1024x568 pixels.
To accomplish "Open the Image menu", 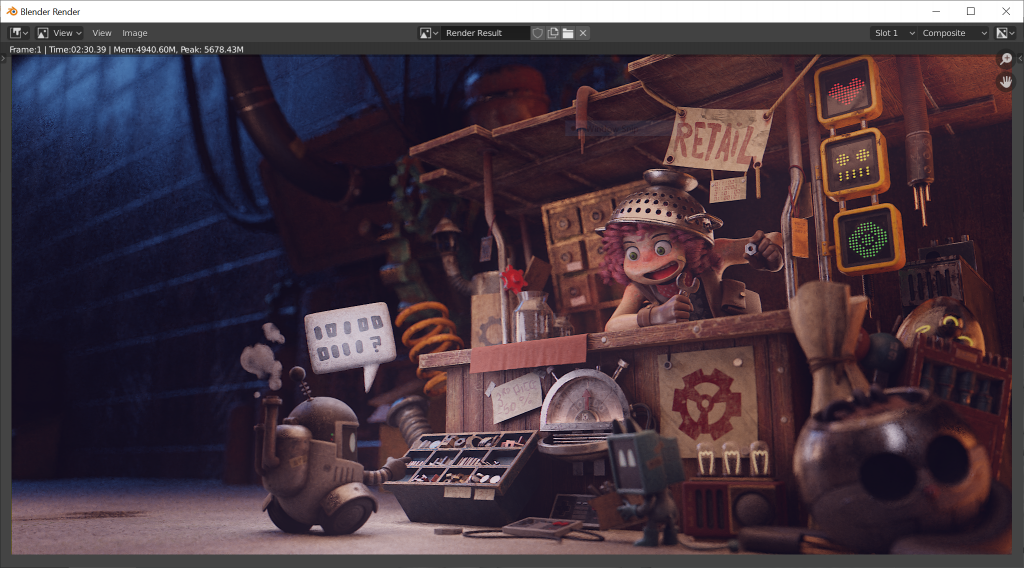I will (x=135, y=33).
